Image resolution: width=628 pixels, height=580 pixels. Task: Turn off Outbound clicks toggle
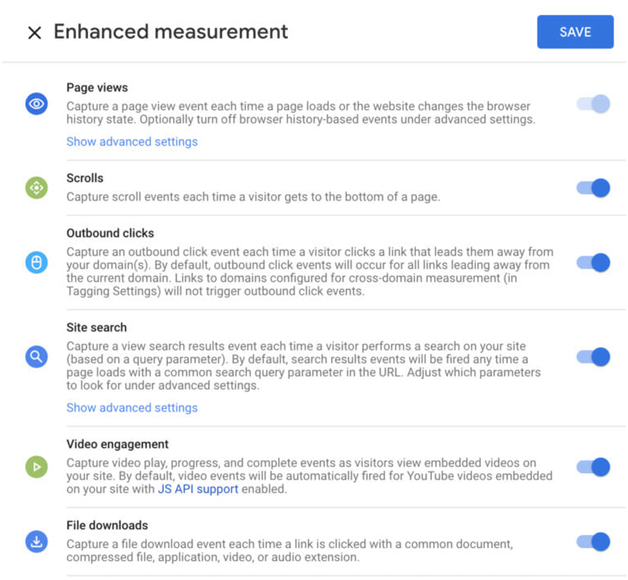click(593, 263)
